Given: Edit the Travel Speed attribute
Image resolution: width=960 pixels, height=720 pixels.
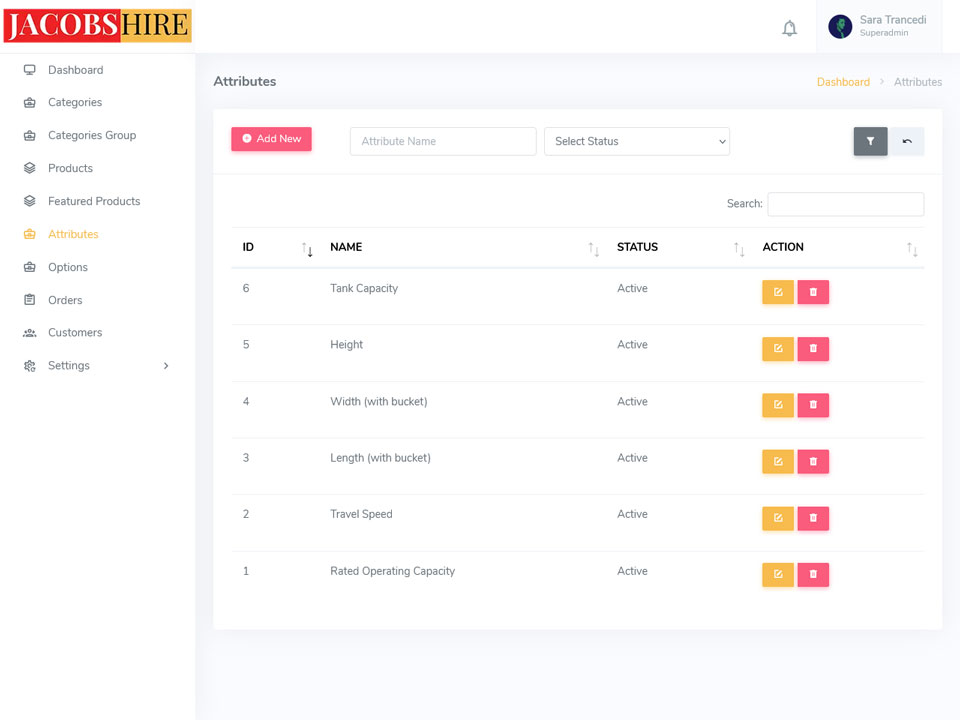Looking at the screenshot, I should [x=777, y=518].
